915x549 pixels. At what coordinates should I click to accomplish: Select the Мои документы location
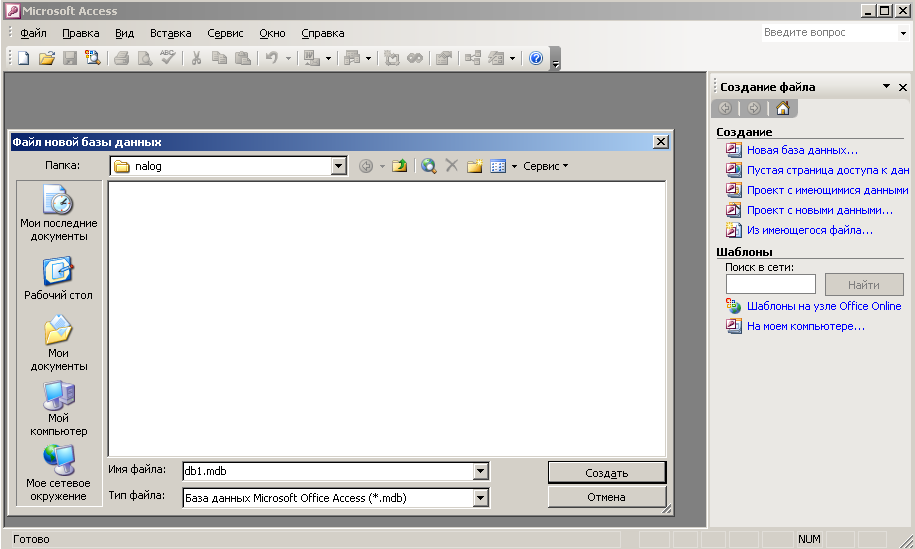(58, 343)
